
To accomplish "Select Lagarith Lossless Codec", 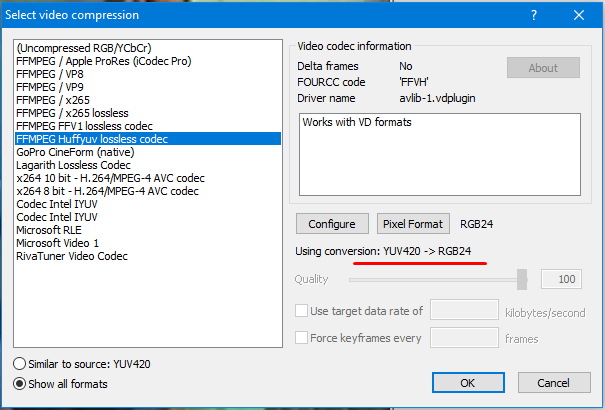I will click(x=73, y=165).
